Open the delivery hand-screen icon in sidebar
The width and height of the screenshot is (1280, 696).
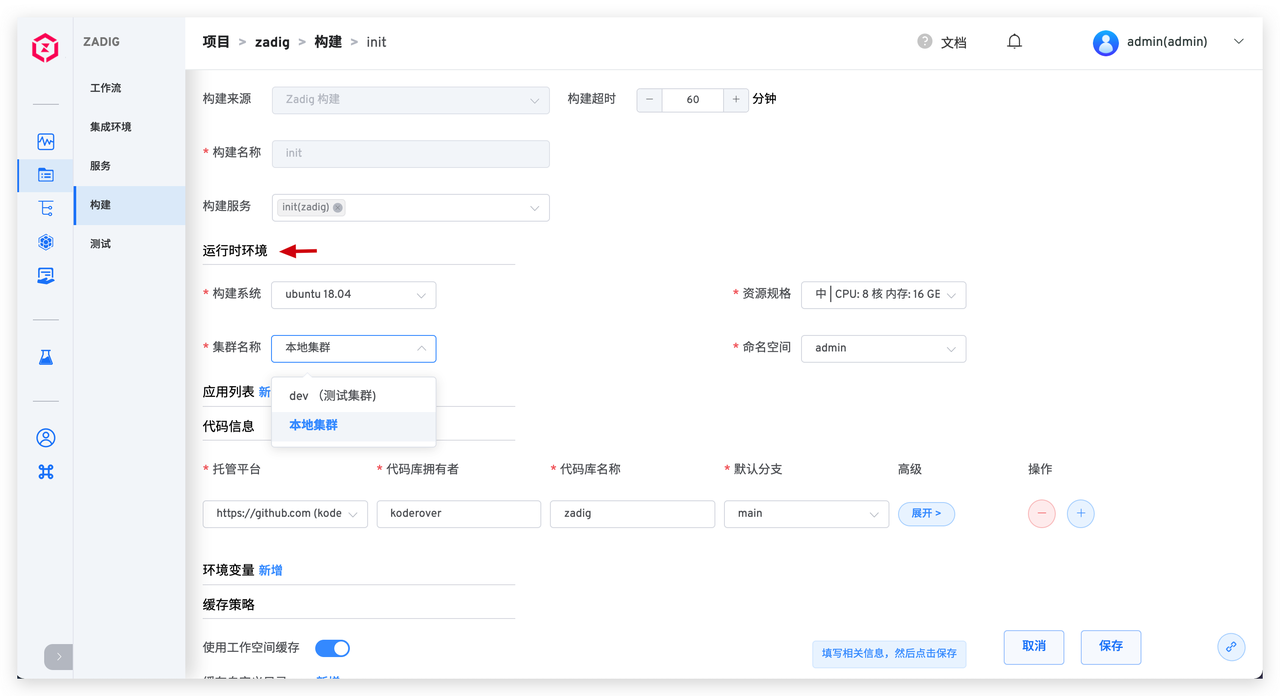[46, 275]
